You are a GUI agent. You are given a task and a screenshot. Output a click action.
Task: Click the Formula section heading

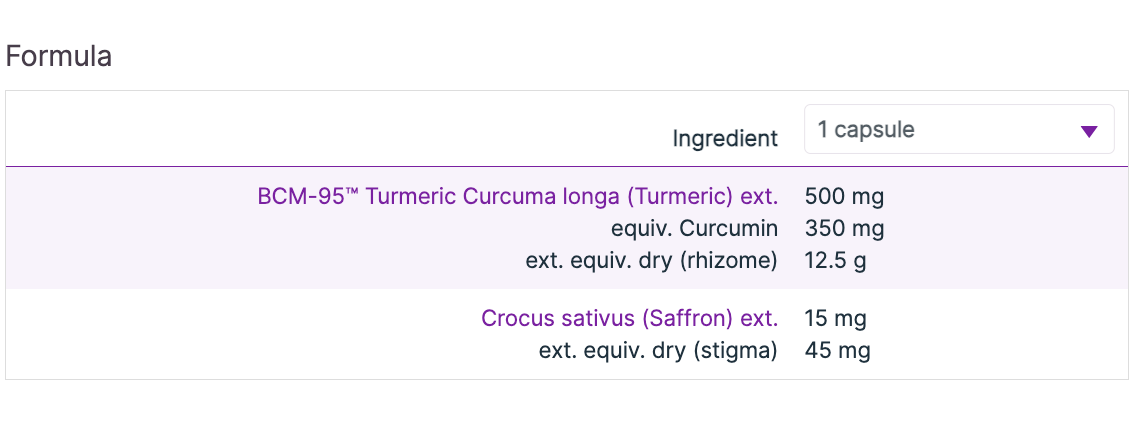pos(59,57)
